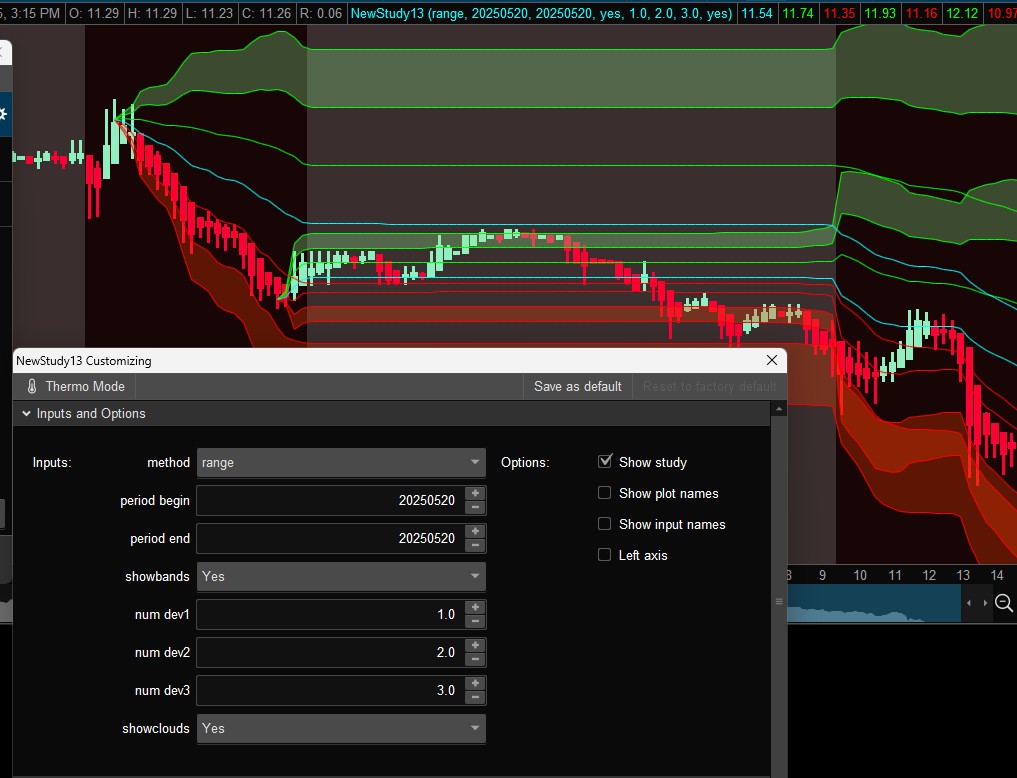Click the grip handle left of overview strip
The image size is (1017, 778).
(x=779, y=602)
